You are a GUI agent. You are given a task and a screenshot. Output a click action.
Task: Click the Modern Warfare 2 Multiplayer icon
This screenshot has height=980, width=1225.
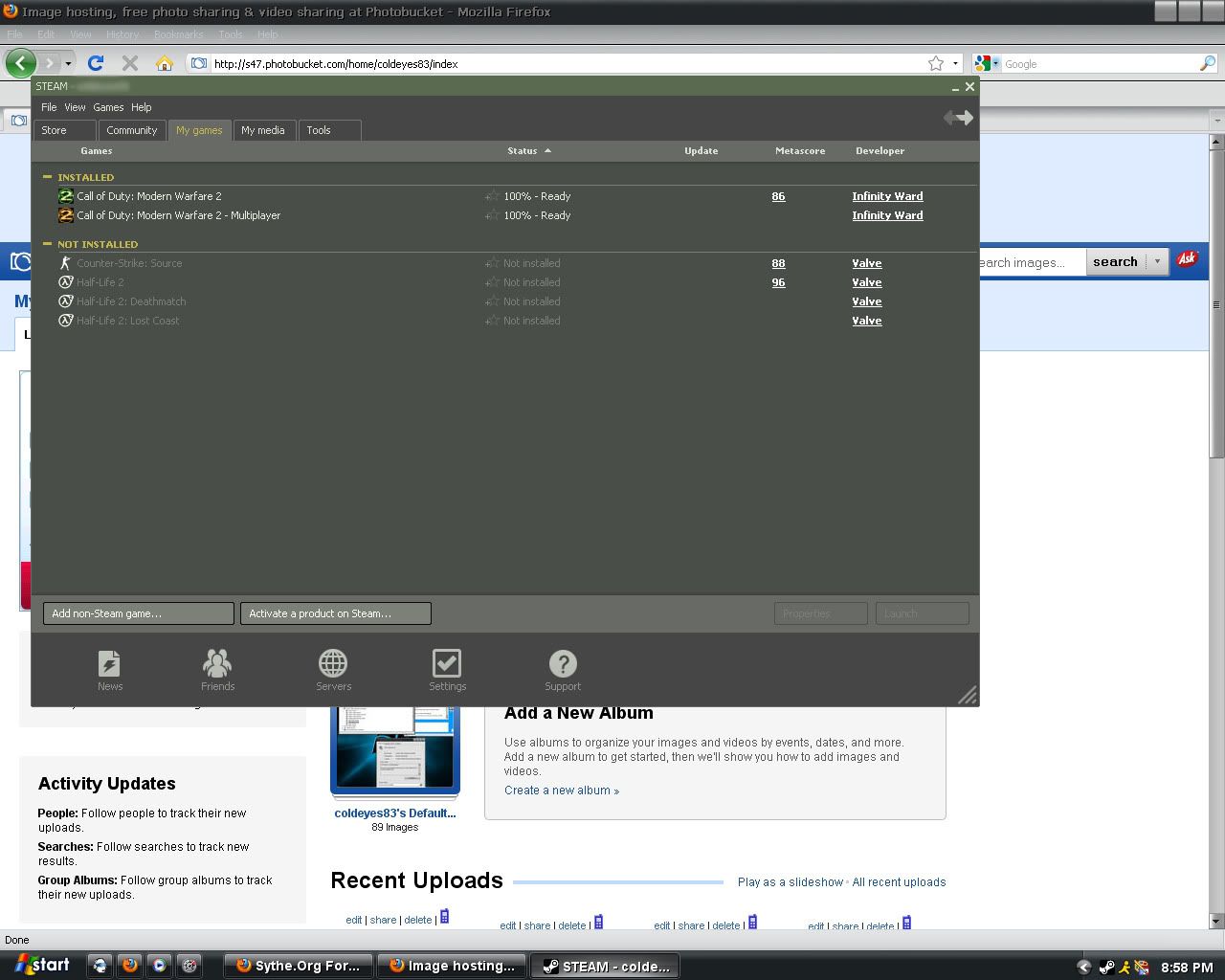(x=66, y=215)
